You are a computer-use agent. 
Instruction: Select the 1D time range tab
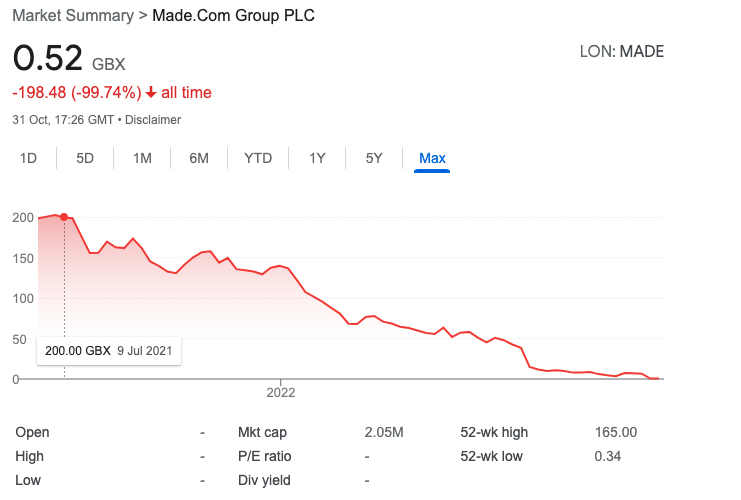[x=29, y=158]
